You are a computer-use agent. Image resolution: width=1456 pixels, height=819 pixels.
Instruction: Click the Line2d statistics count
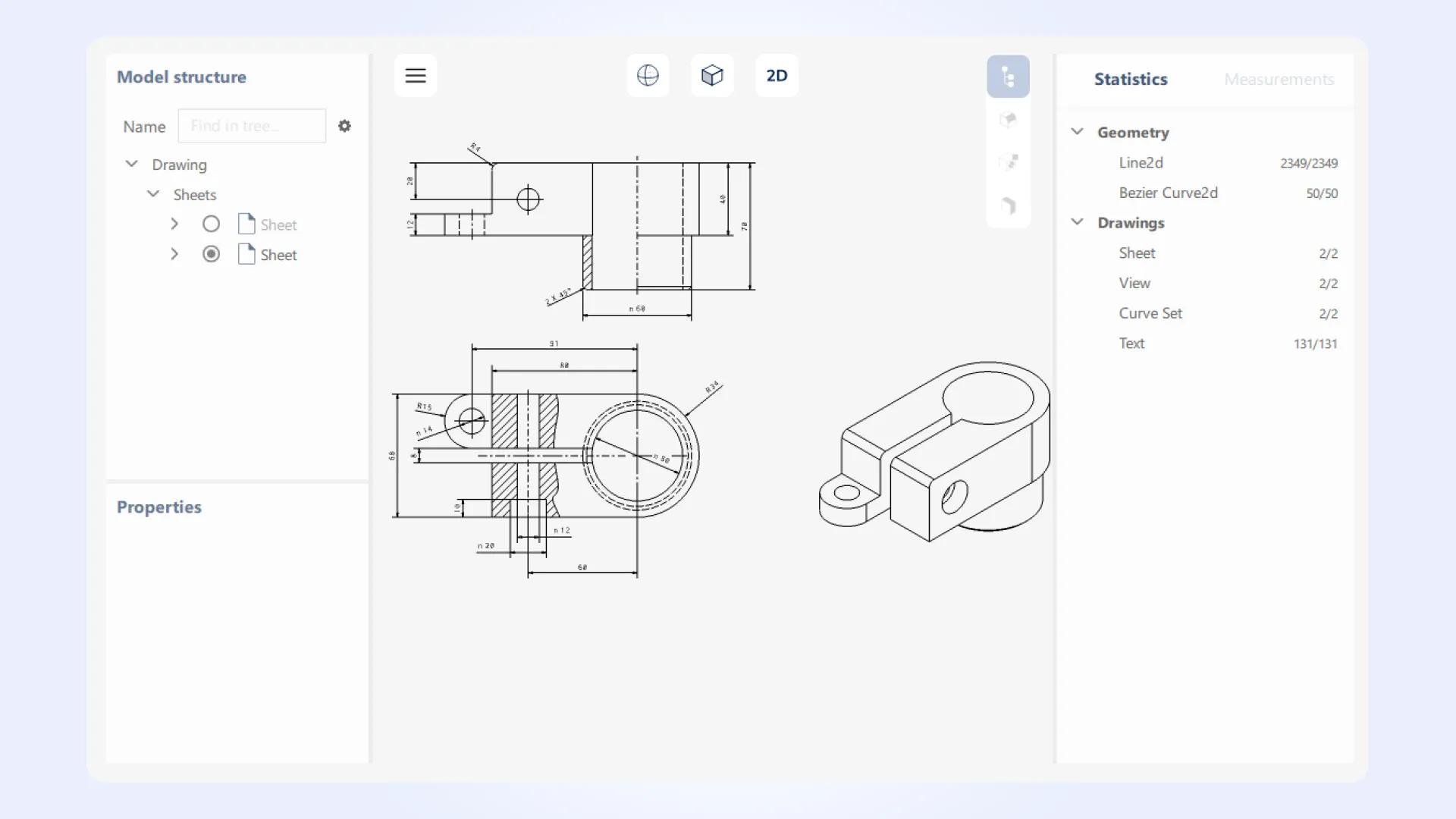point(1308,162)
